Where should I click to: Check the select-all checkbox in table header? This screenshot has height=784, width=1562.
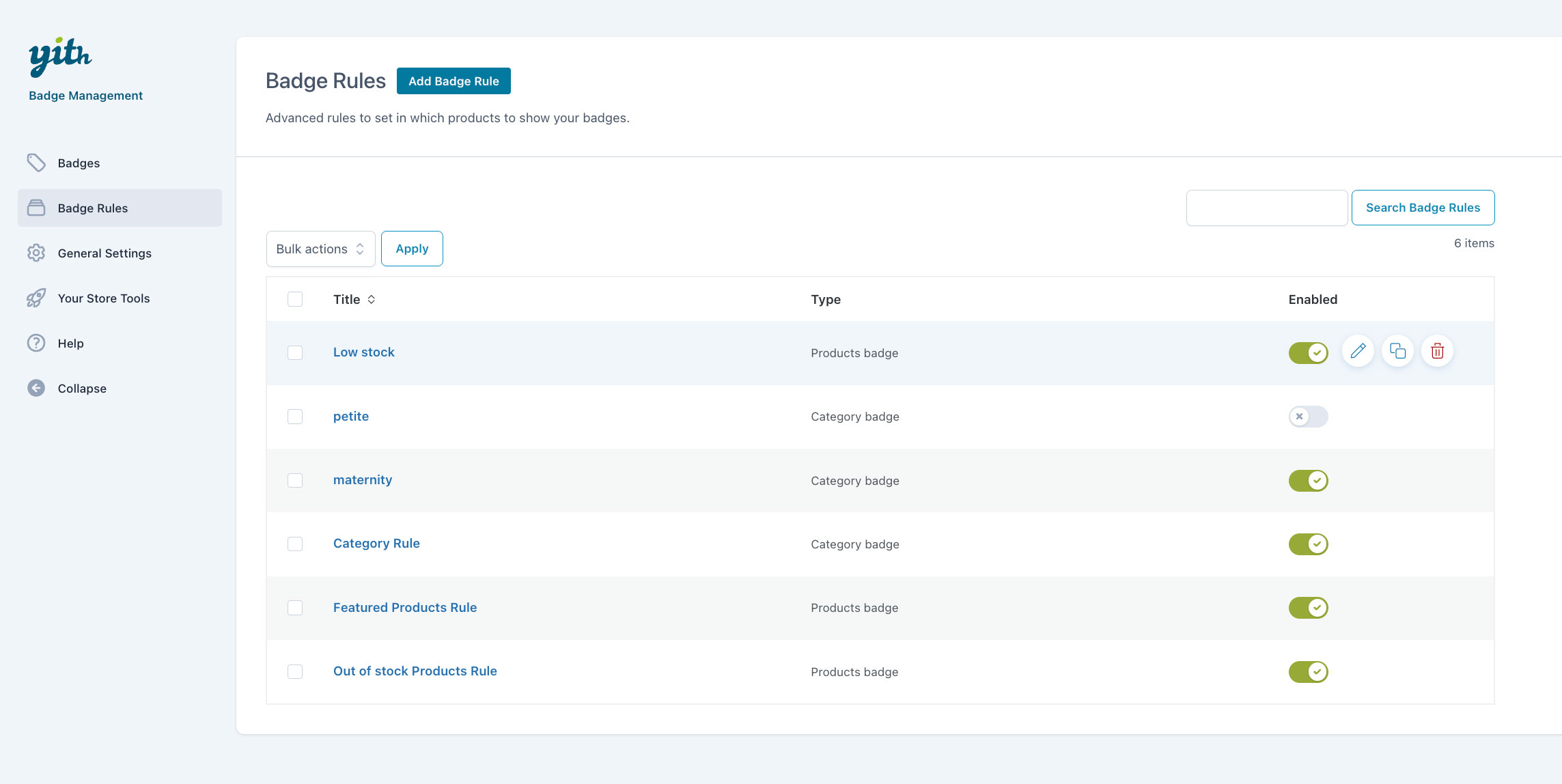(x=295, y=299)
